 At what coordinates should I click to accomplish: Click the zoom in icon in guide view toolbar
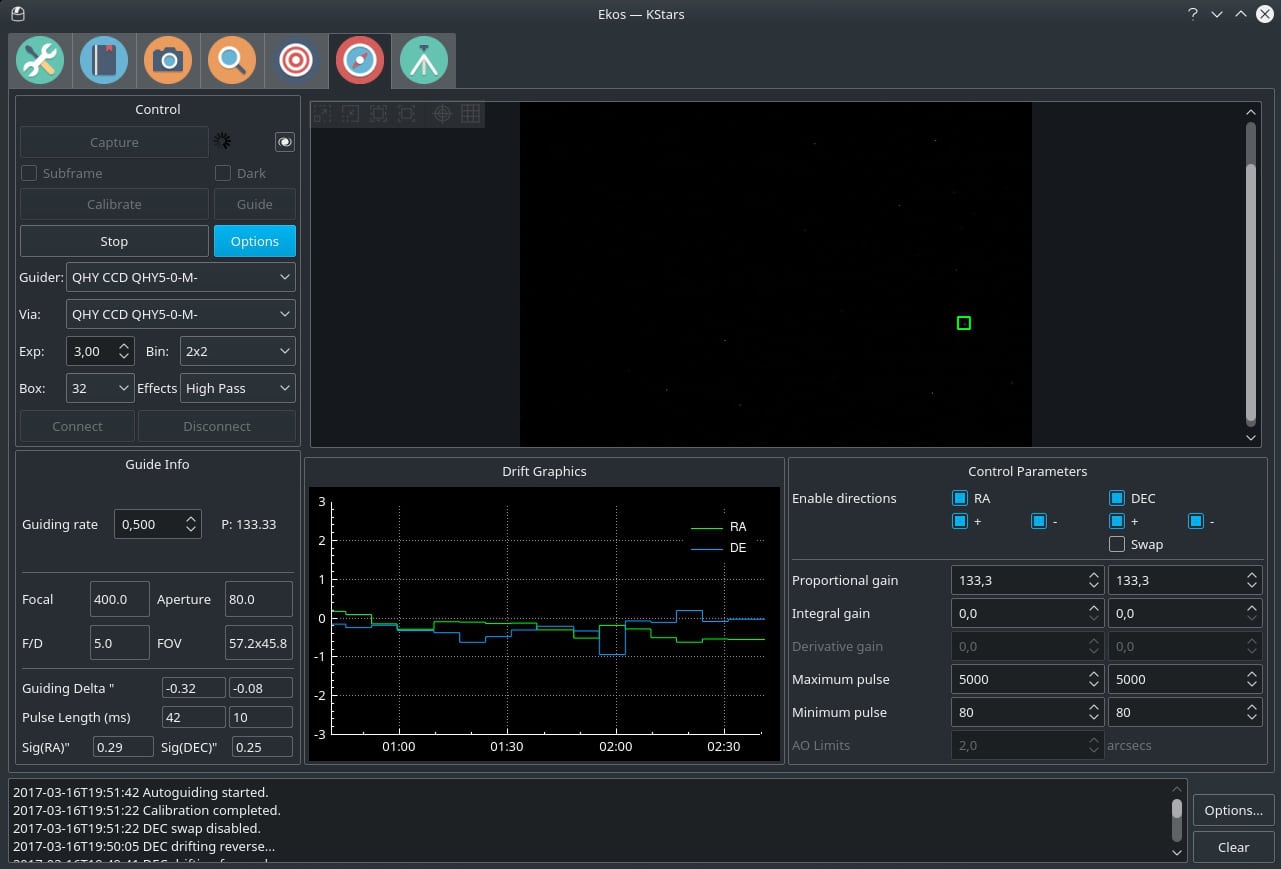point(322,114)
